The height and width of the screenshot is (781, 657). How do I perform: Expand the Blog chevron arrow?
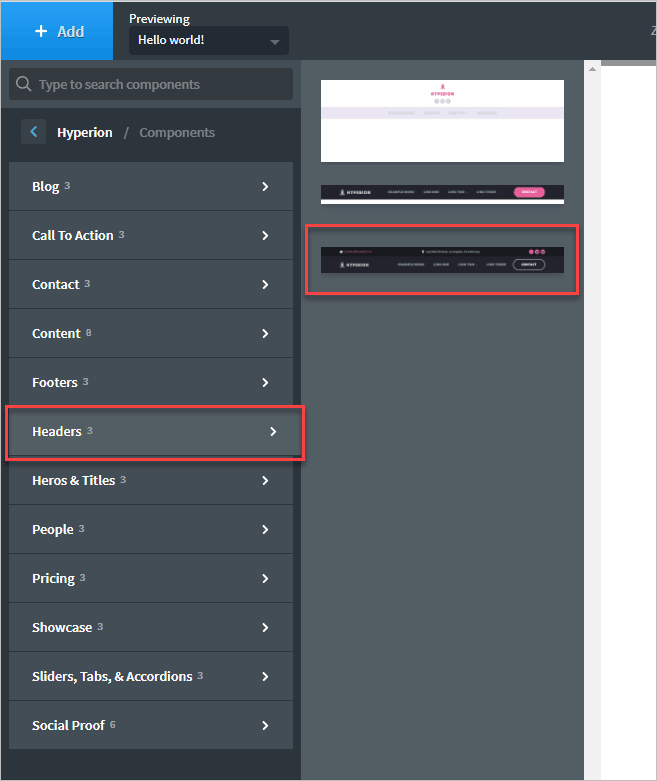tap(265, 186)
